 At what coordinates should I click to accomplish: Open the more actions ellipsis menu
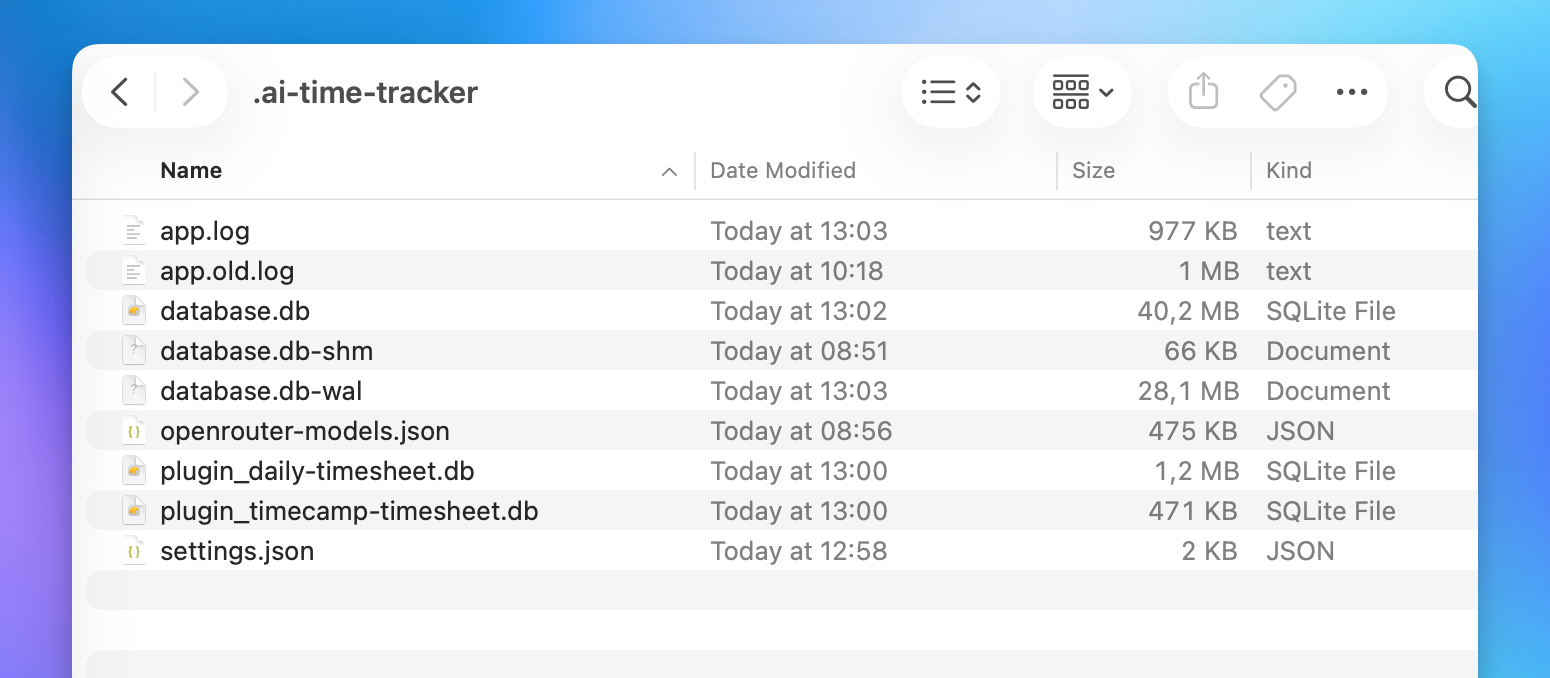tap(1351, 93)
